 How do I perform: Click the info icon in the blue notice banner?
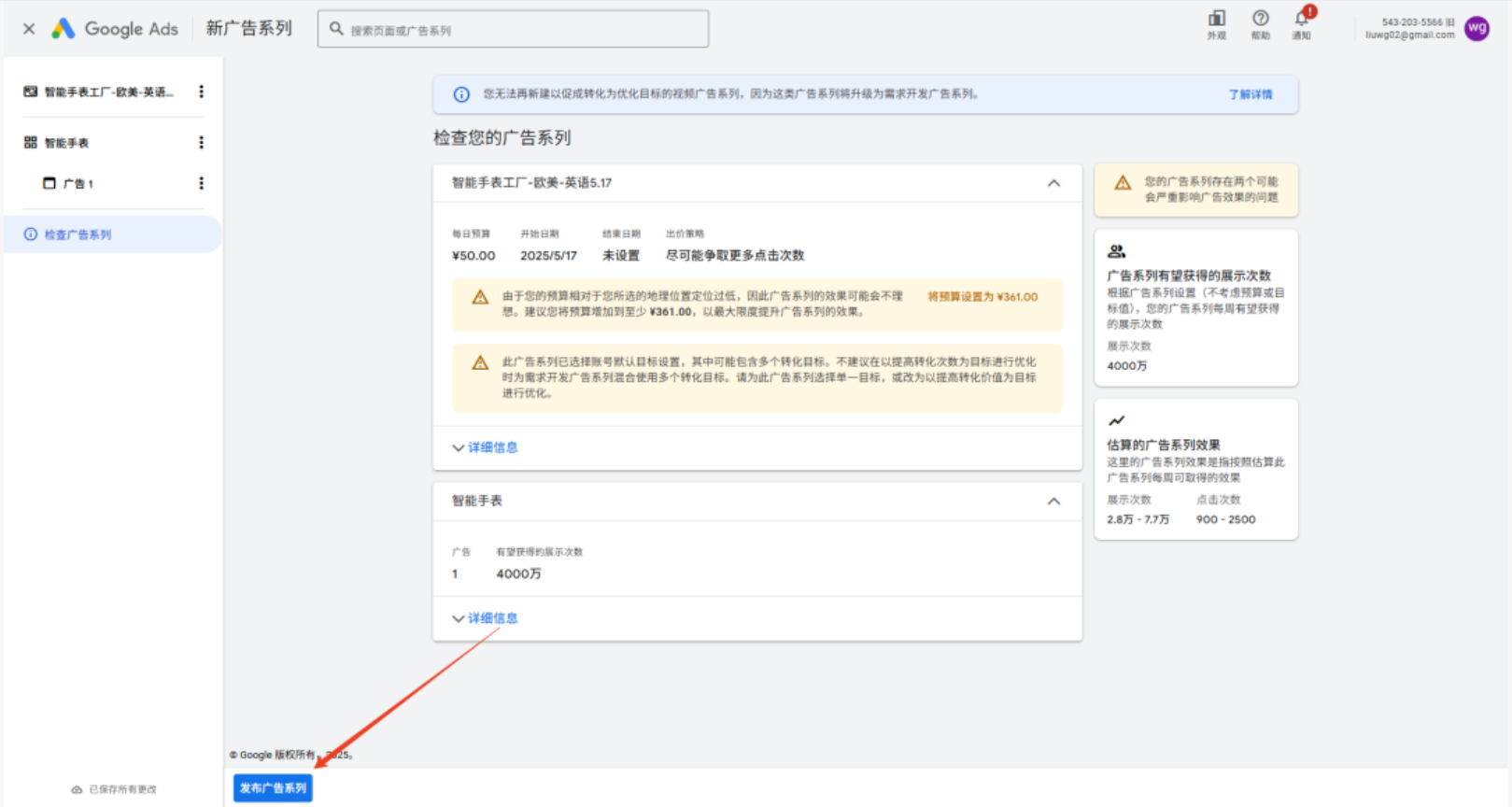461,94
